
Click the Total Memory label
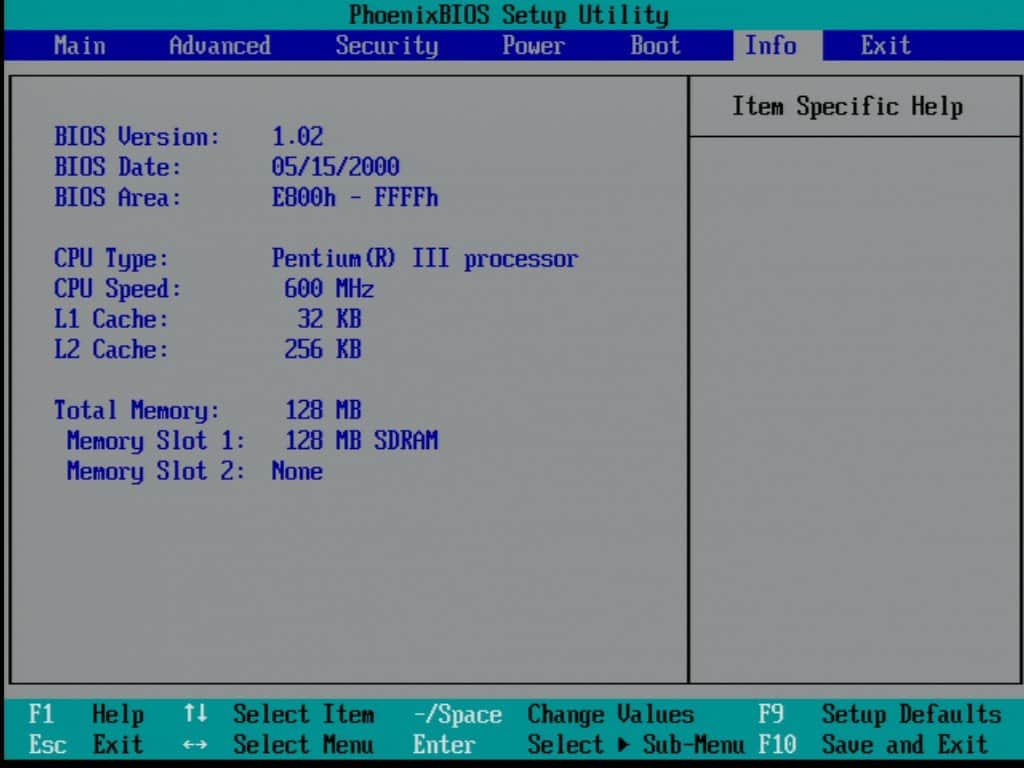click(x=137, y=411)
